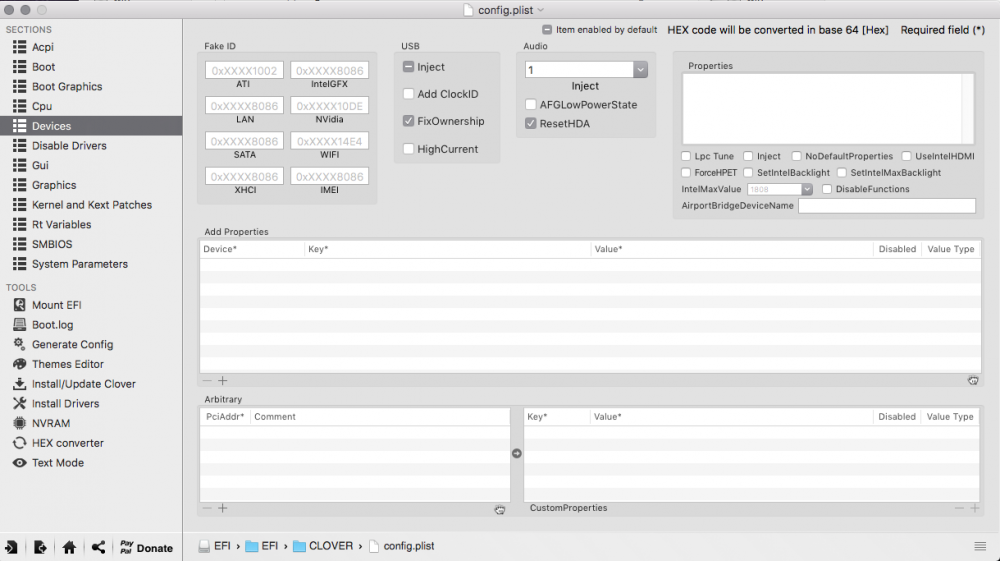Open Themes Editor palette icon
The height and width of the screenshot is (561, 1000).
click(20, 364)
